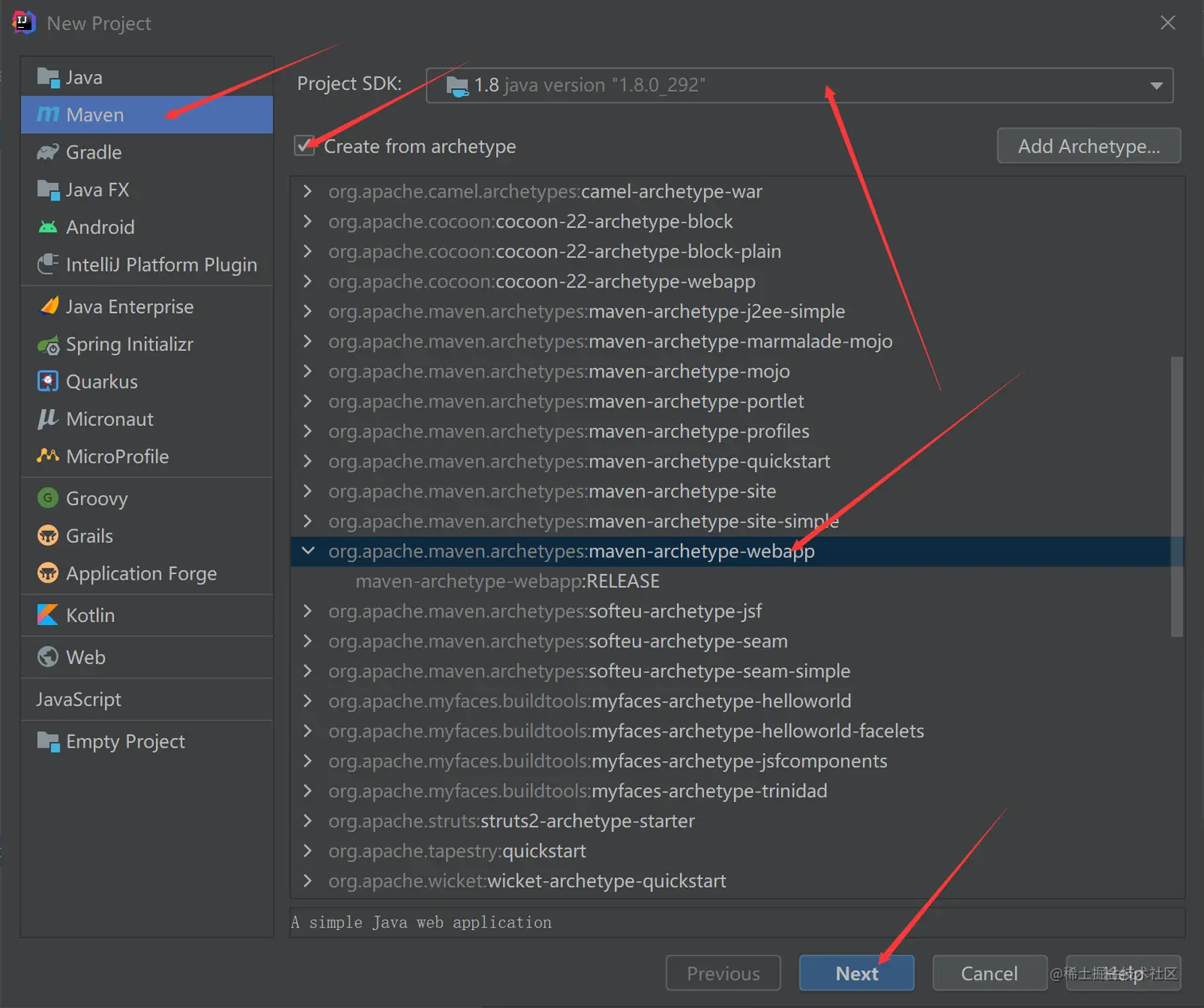The width and height of the screenshot is (1204, 1008).
Task: Click the Java FX folder icon
Action: tap(48, 190)
